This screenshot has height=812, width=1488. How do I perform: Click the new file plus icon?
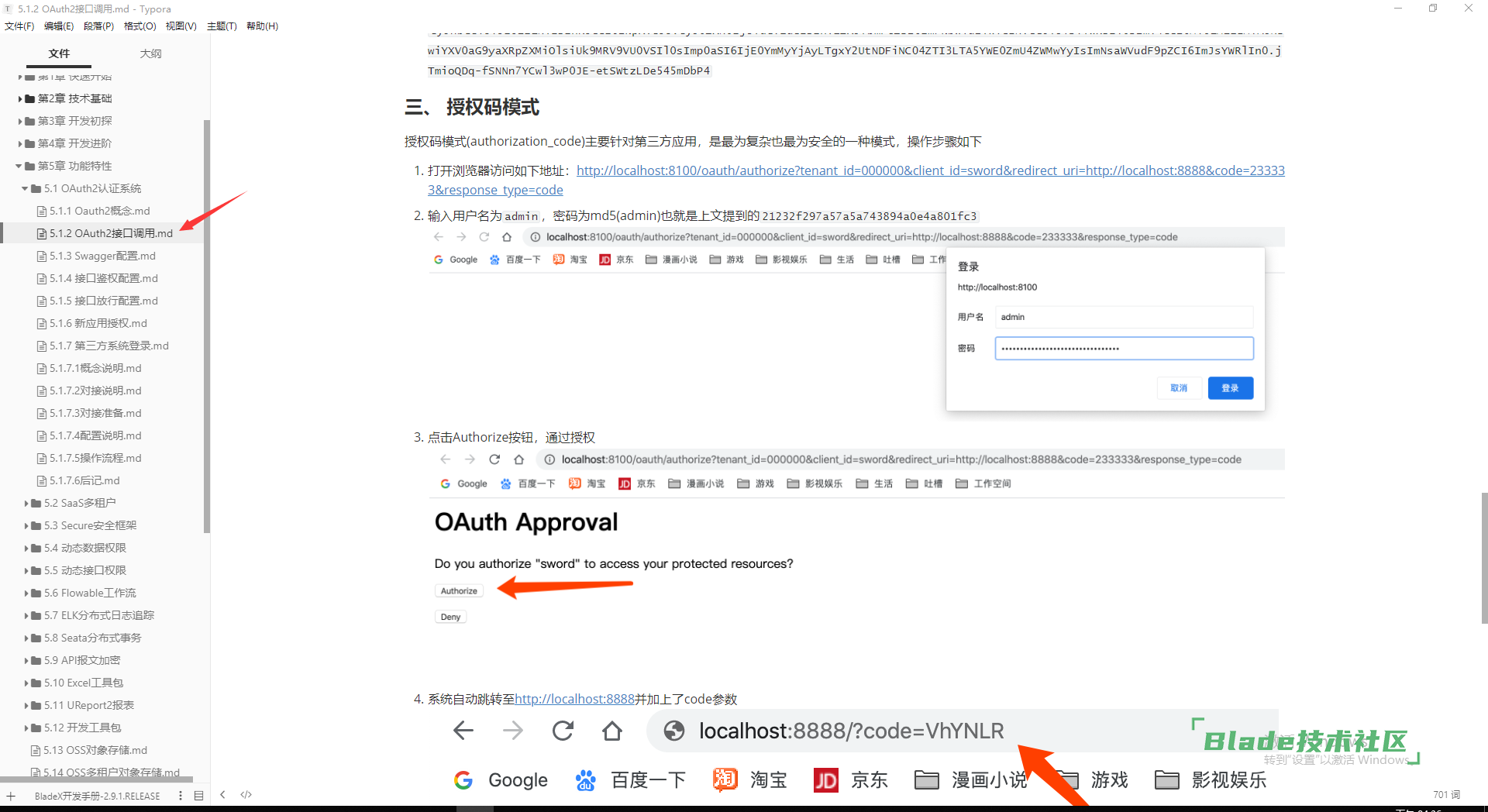click(x=11, y=796)
